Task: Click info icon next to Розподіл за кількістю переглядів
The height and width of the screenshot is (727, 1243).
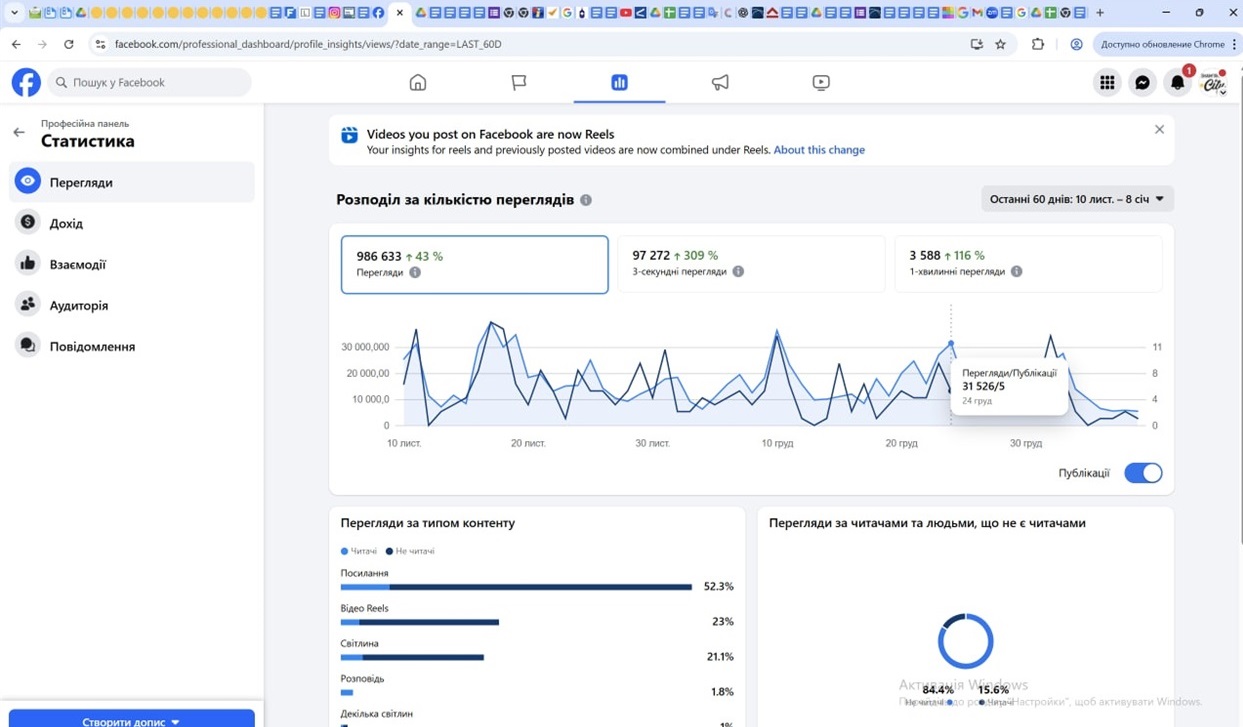Action: tap(586, 200)
